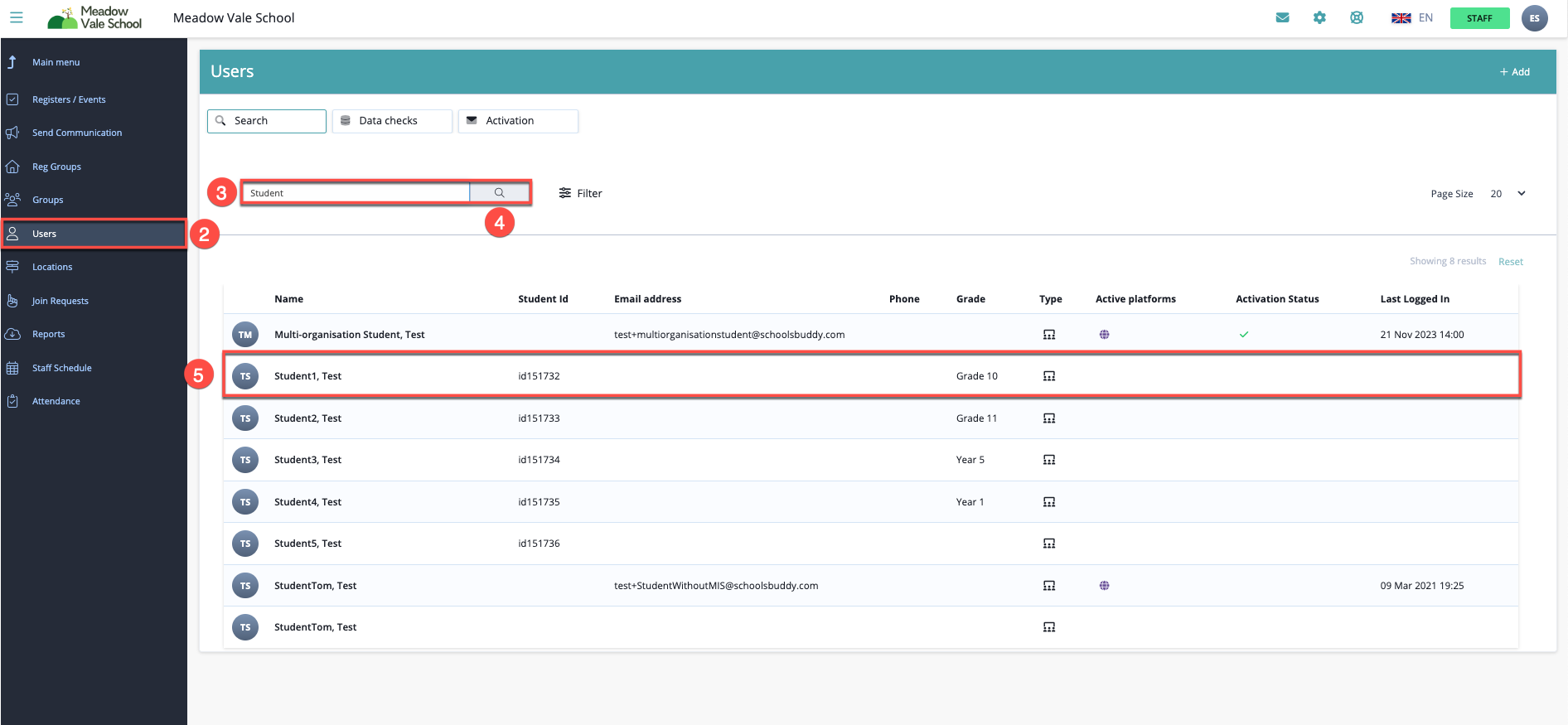Open Staff Schedule in the sidebar
1568x725 pixels.
pos(61,368)
